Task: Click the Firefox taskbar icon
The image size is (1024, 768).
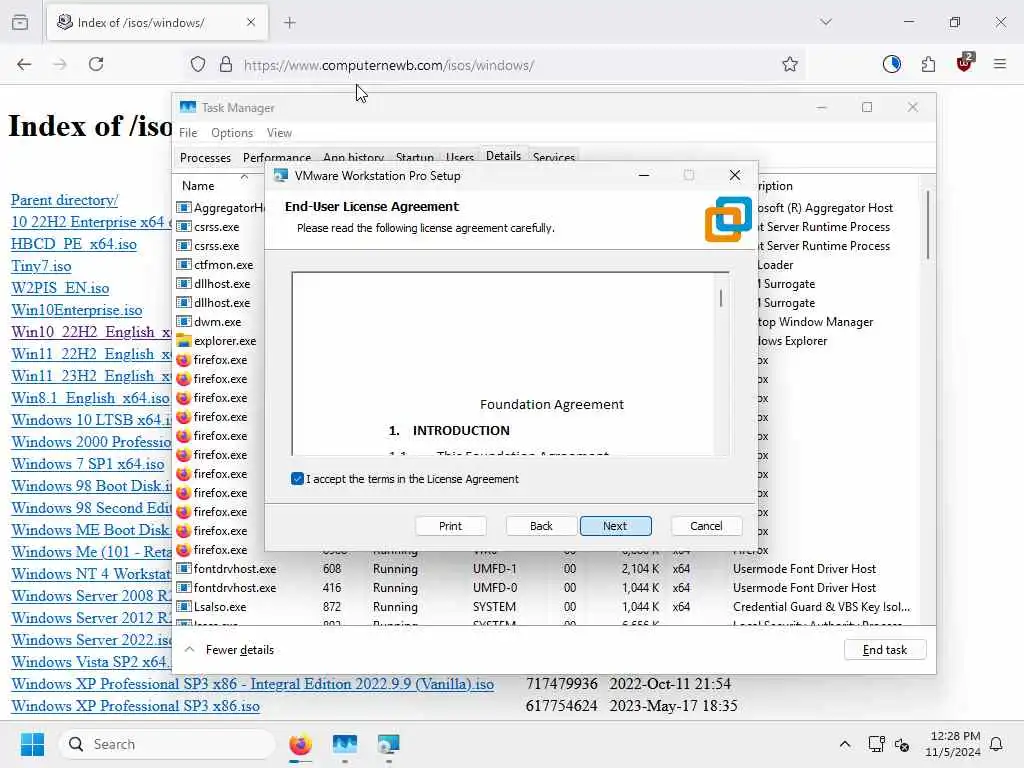Action: 300,744
